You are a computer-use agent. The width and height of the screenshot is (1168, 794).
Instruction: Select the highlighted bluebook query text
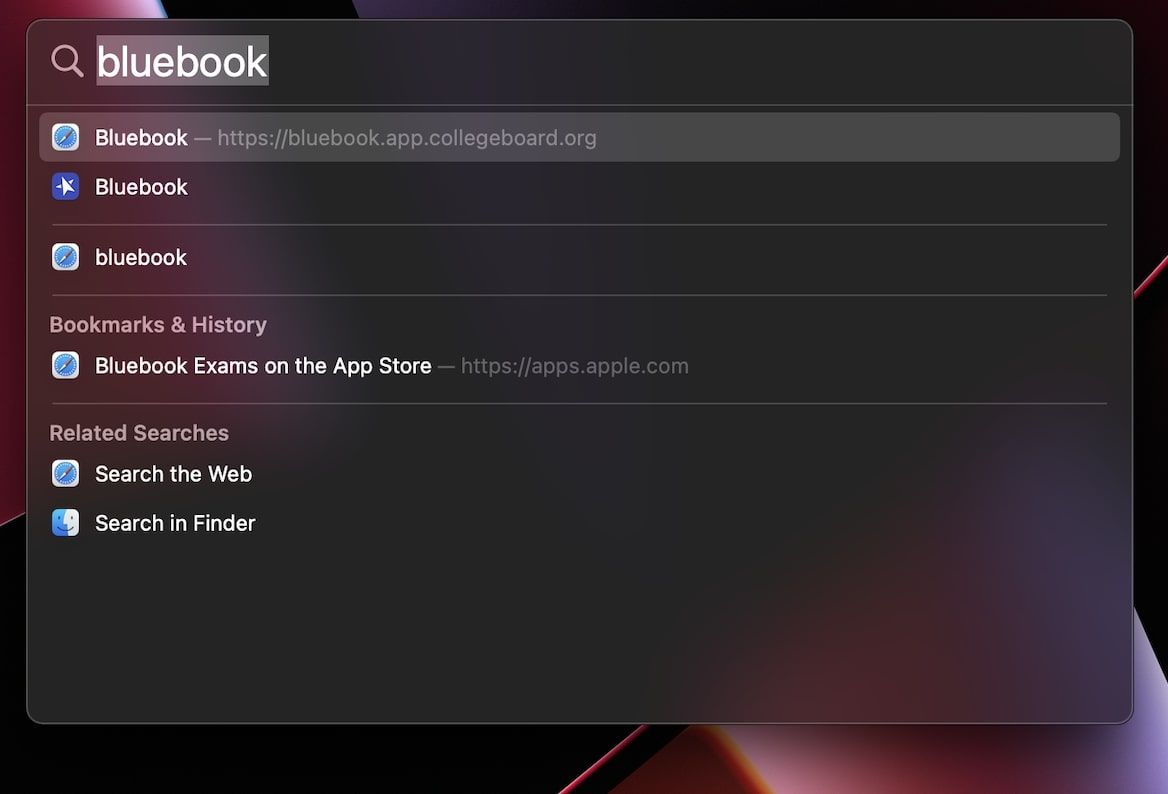pos(183,61)
